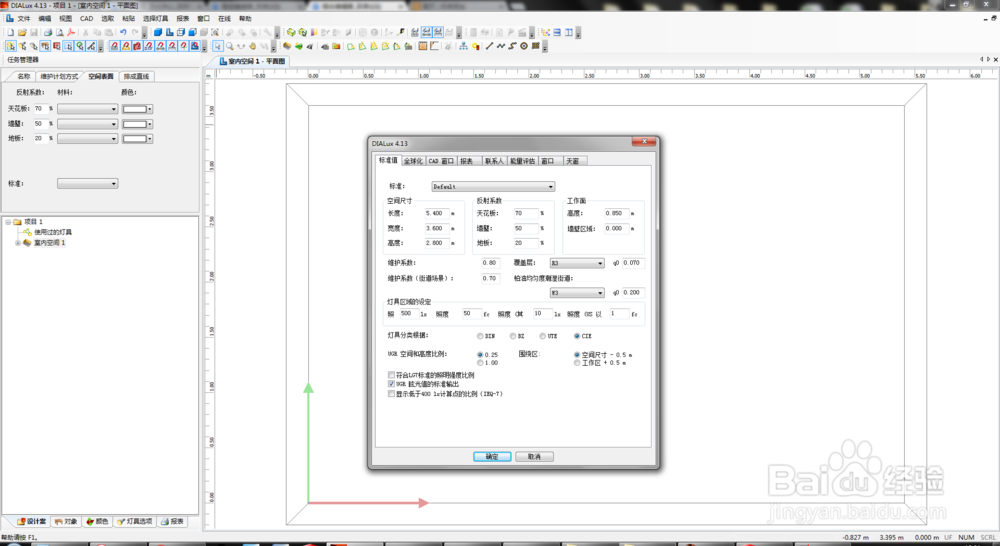Click the DIALux logo icon in menu bar
Image resolution: width=1000 pixels, height=546 pixels.
click(x=10, y=18)
